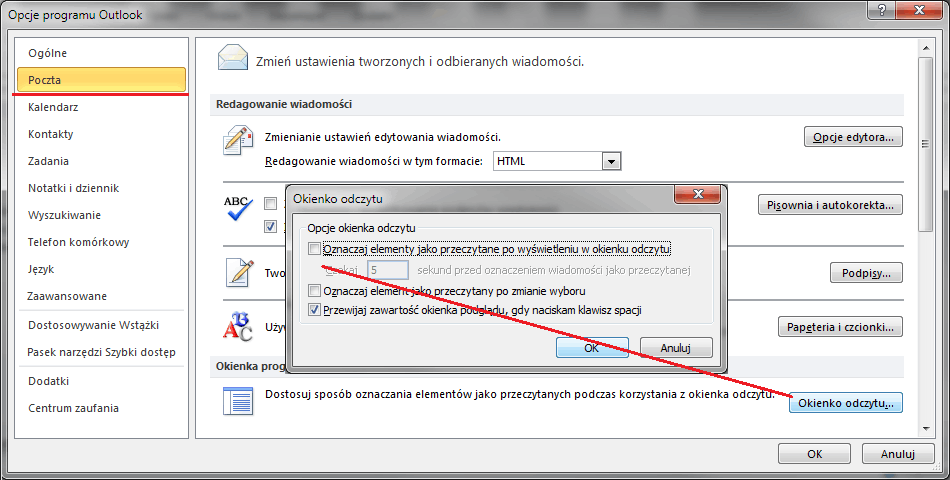Click the seconds wait input field
This screenshot has width=950, height=480.
(388, 270)
